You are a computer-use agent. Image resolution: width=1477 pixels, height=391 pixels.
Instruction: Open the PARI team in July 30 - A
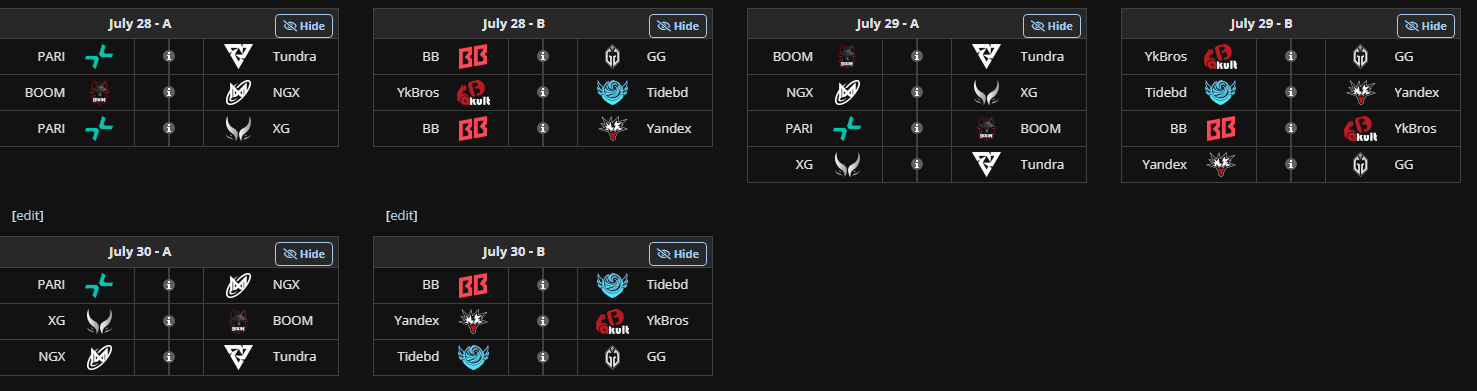(51, 285)
